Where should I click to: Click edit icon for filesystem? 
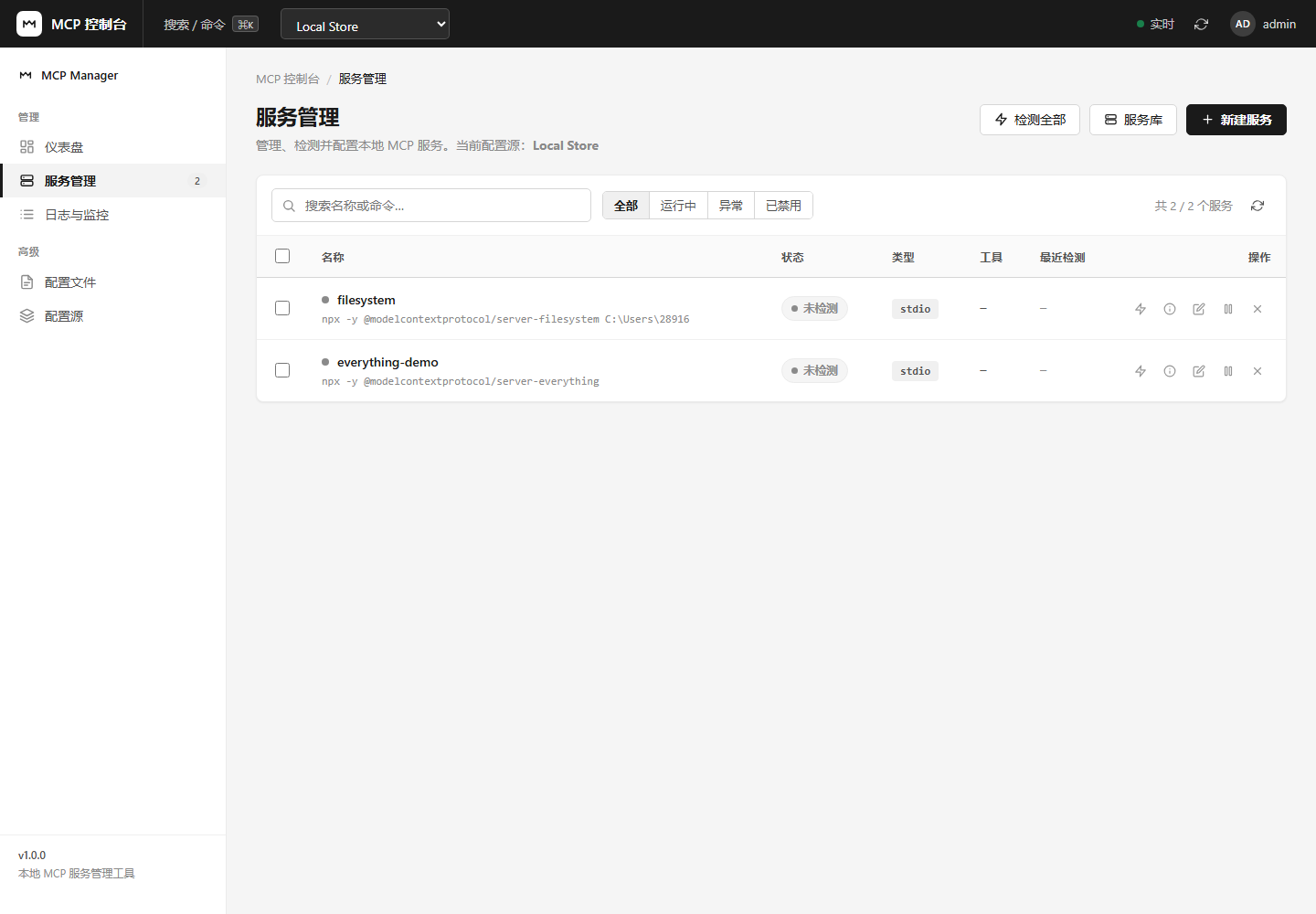[x=1199, y=309]
